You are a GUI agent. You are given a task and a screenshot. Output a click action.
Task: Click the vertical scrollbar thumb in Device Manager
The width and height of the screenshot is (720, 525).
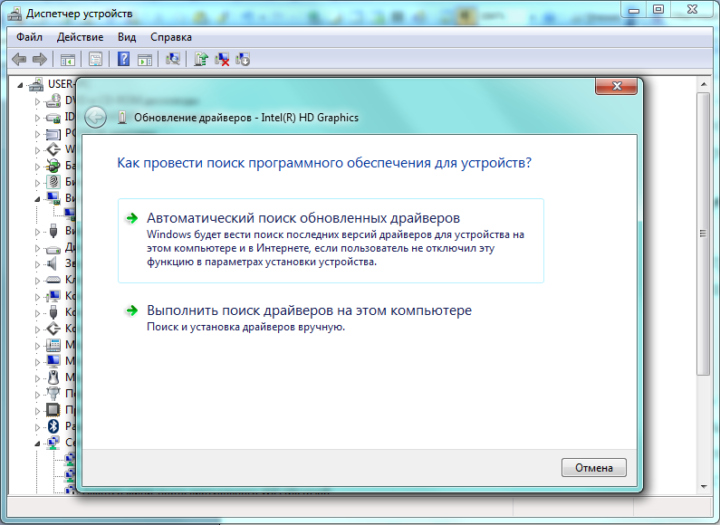[x=703, y=234]
